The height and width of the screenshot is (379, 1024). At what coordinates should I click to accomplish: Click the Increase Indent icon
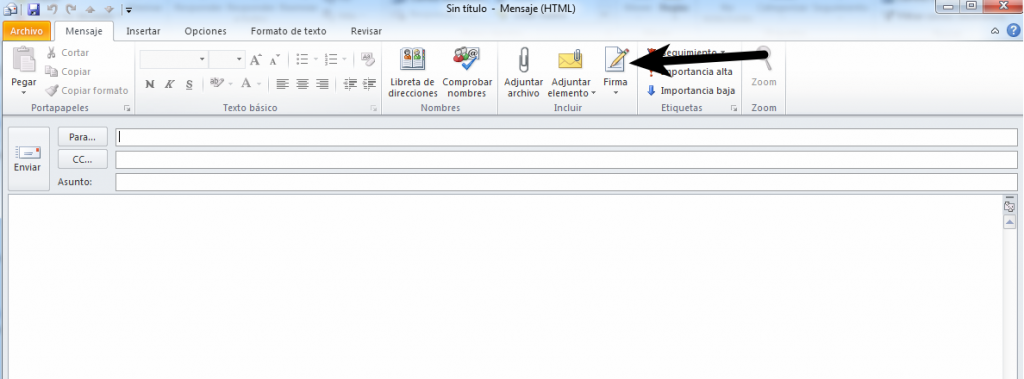tap(370, 84)
